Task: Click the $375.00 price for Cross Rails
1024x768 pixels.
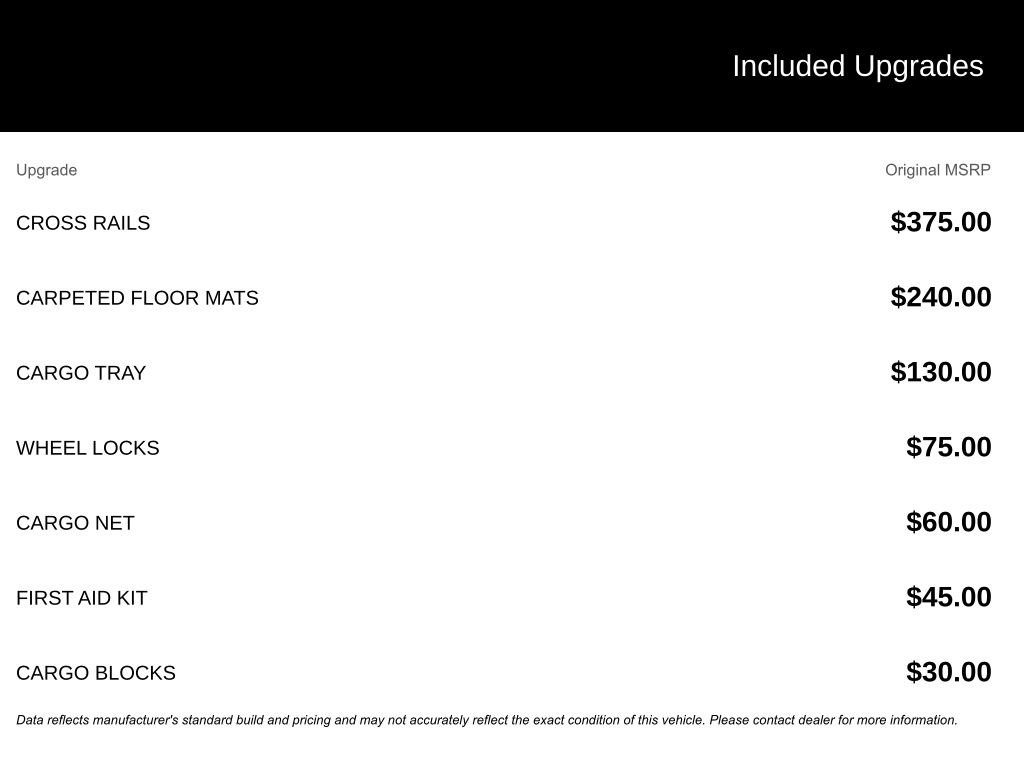Action: pos(940,222)
